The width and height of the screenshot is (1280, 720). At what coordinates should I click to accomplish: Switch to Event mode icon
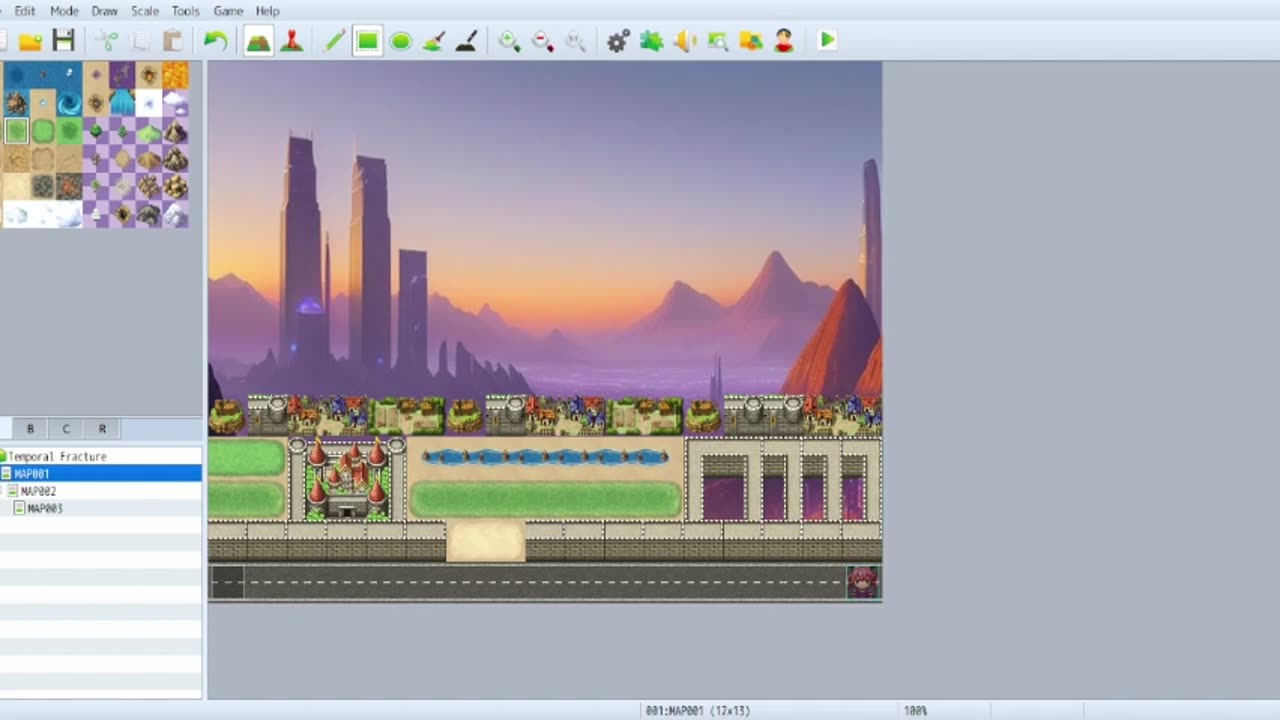tap(291, 41)
